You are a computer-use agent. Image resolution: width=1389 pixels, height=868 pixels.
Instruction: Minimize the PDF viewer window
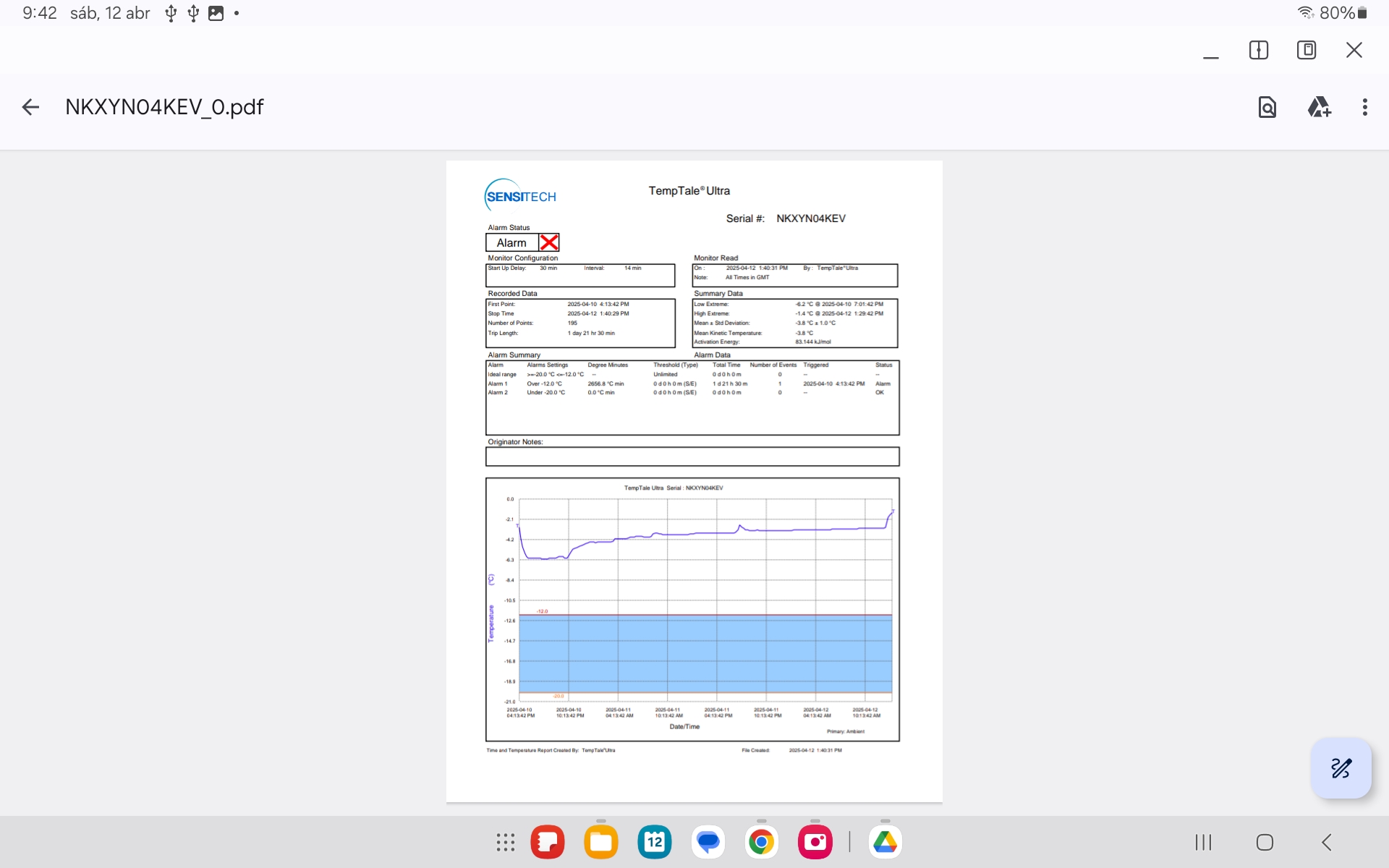coord(1211,56)
